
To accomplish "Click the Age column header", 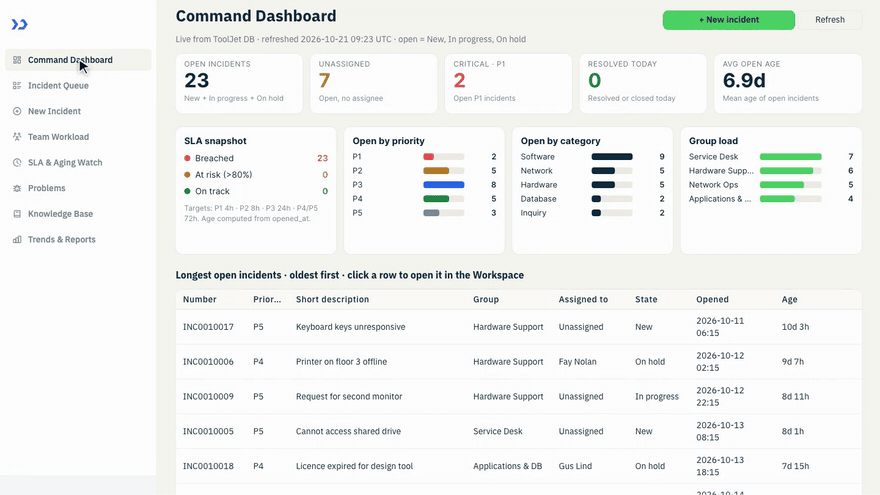I will click(x=789, y=299).
